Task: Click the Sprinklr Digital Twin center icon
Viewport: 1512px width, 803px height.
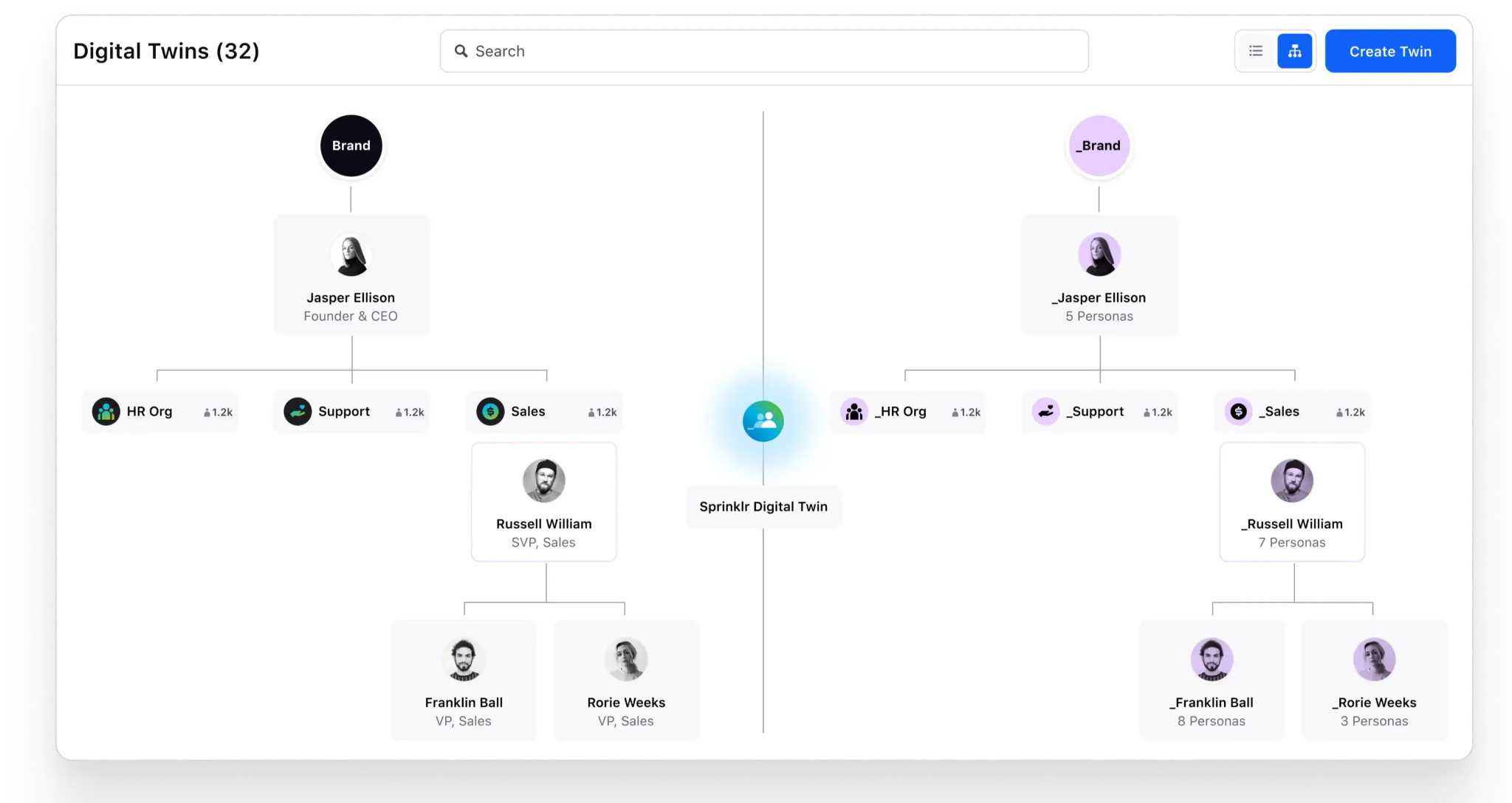Action: (x=763, y=420)
